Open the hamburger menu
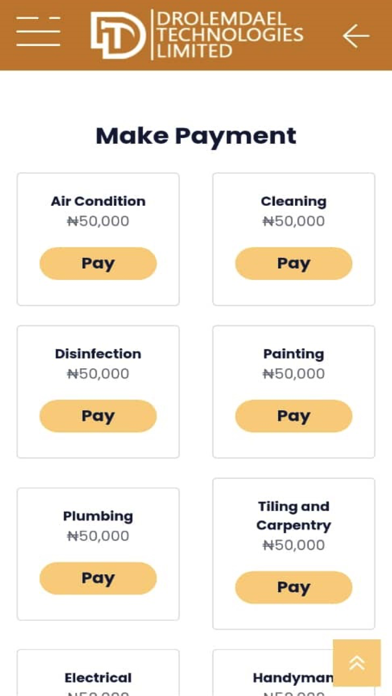The image size is (392, 696). point(38,32)
